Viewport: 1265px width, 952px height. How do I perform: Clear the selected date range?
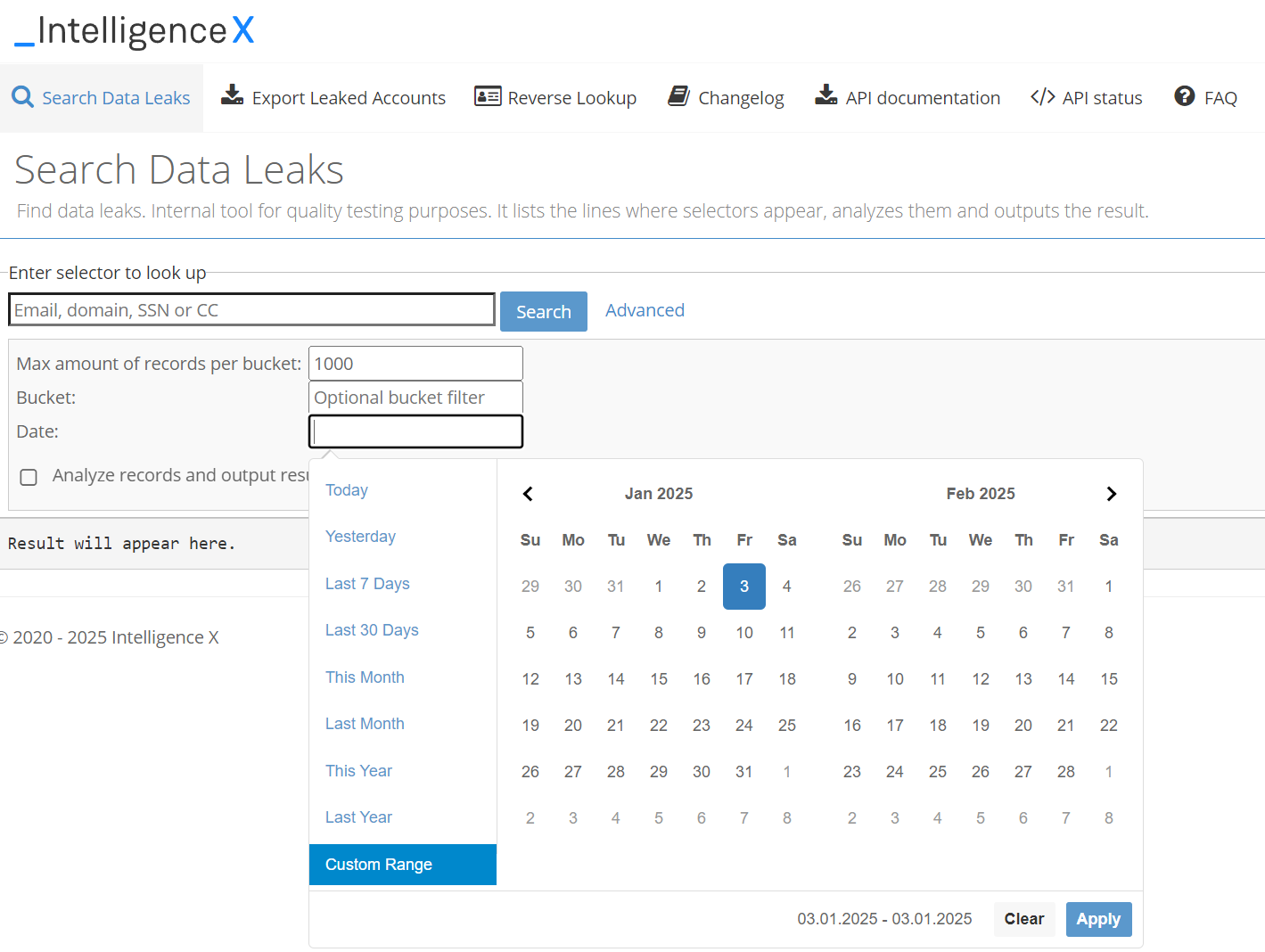1023,919
